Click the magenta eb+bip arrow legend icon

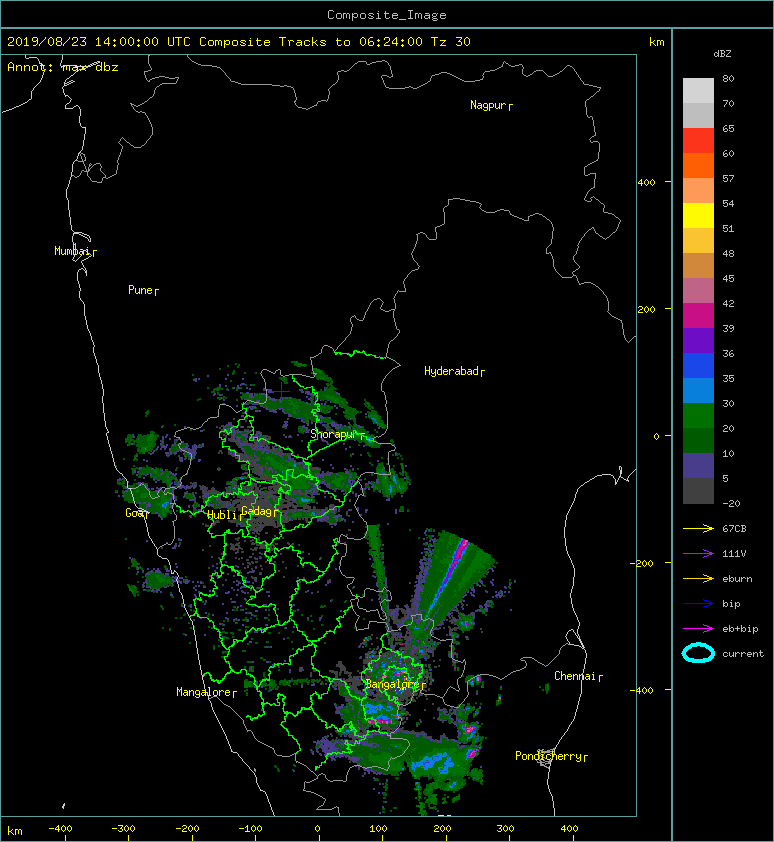[x=698, y=629]
